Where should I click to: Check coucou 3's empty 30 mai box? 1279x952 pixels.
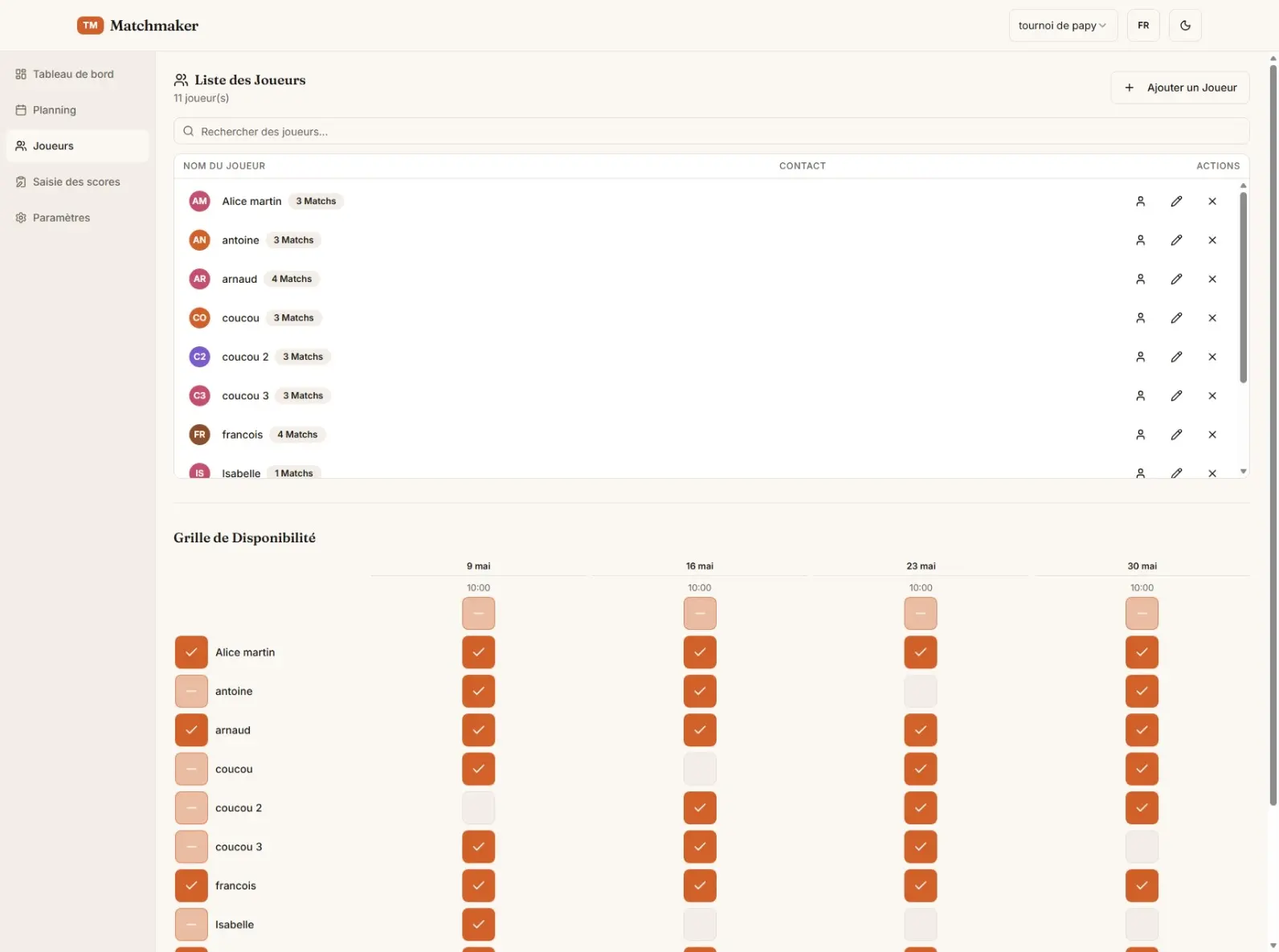[1142, 847]
